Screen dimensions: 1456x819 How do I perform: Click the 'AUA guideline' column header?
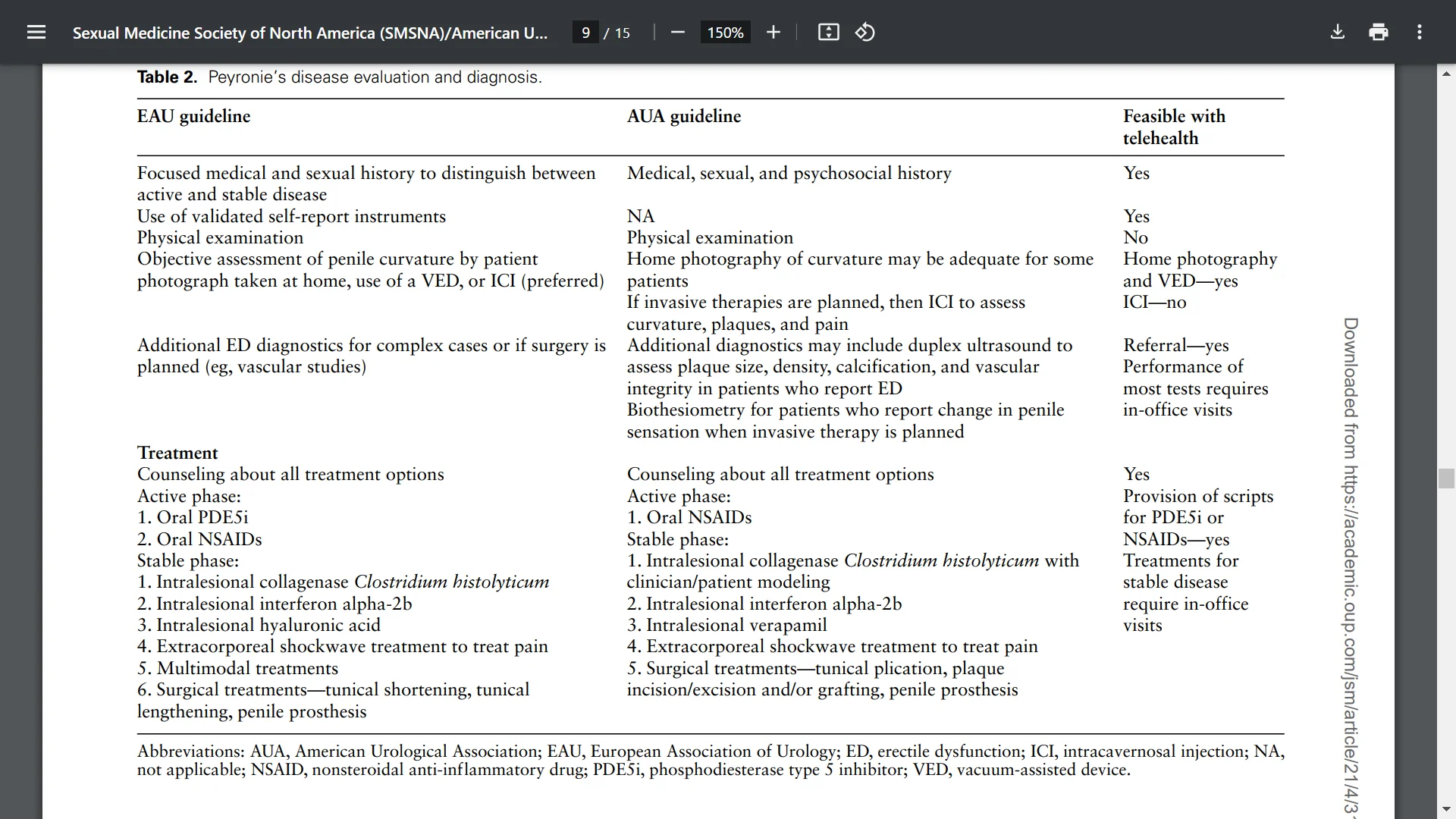click(683, 116)
